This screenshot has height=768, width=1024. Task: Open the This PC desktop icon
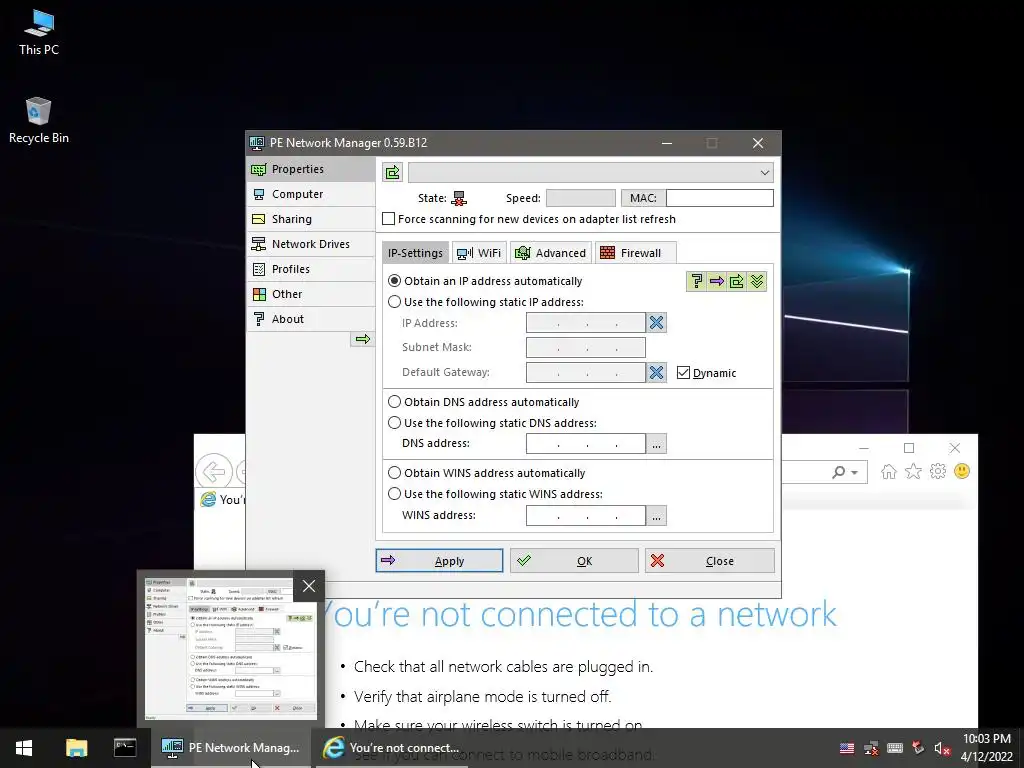[x=39, y=32]
